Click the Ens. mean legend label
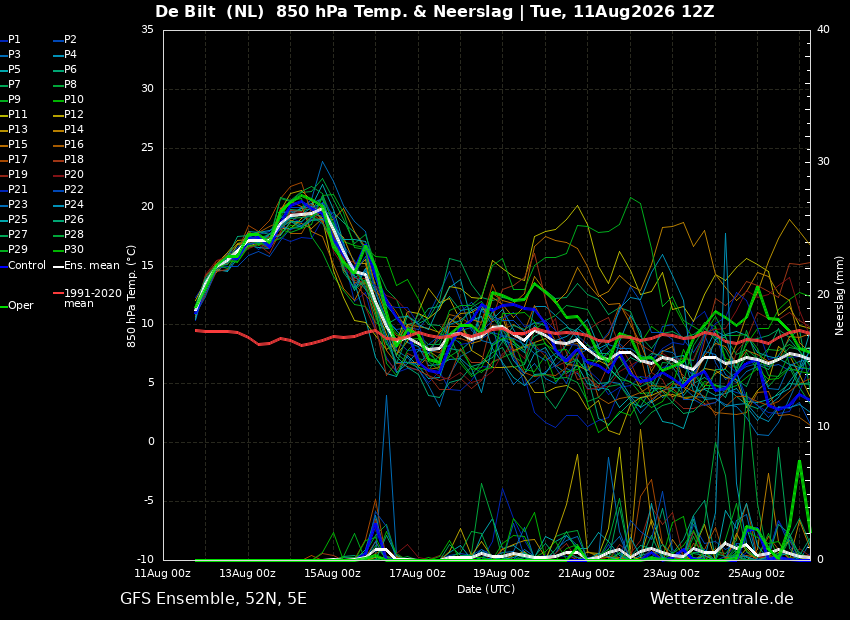 [92, 266]
